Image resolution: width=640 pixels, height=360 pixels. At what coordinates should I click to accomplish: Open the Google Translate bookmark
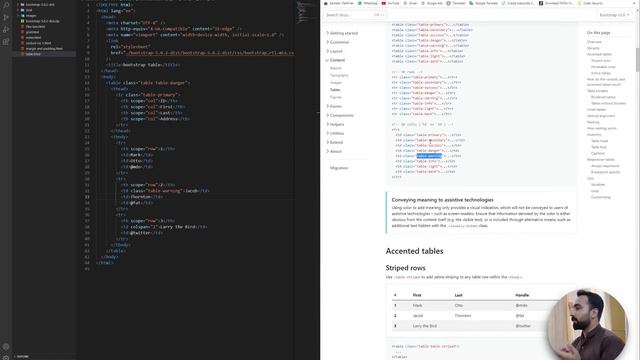tap(483, 3)
